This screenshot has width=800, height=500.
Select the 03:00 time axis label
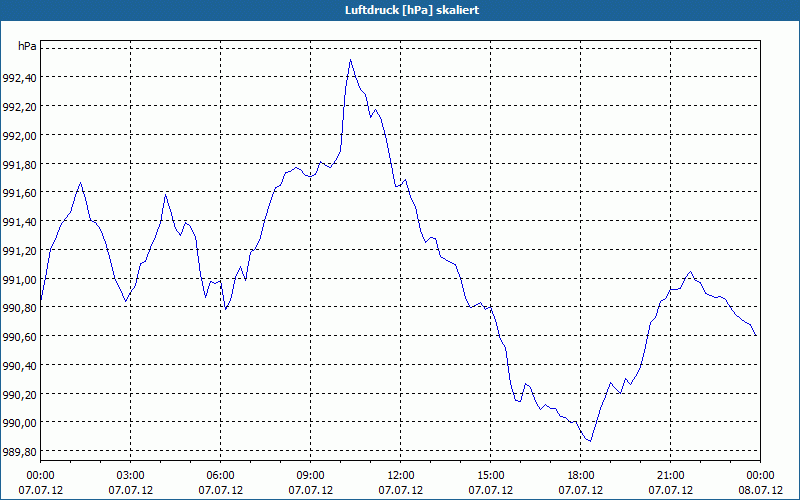(131, 476)
